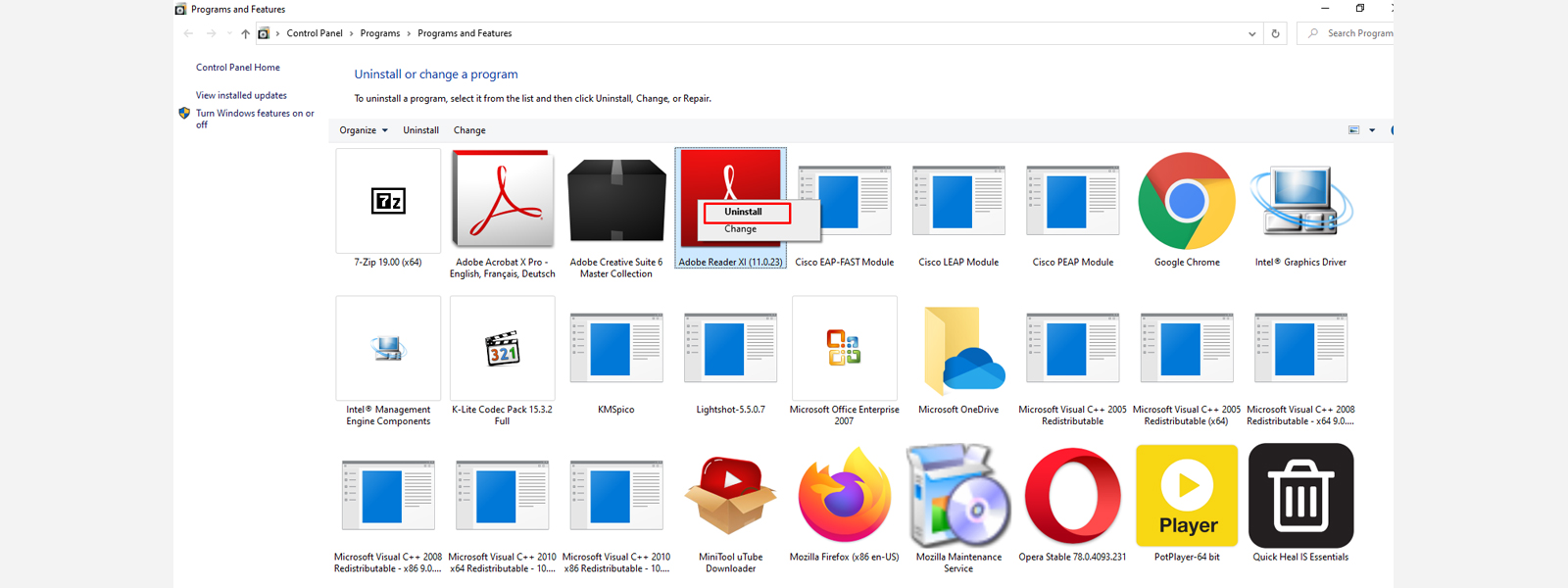Screen dimensions: 1568x588
Task: Select Microsoft Visual C++ 2005 Redistributable (x64) icon
Action: (1187, 348)
